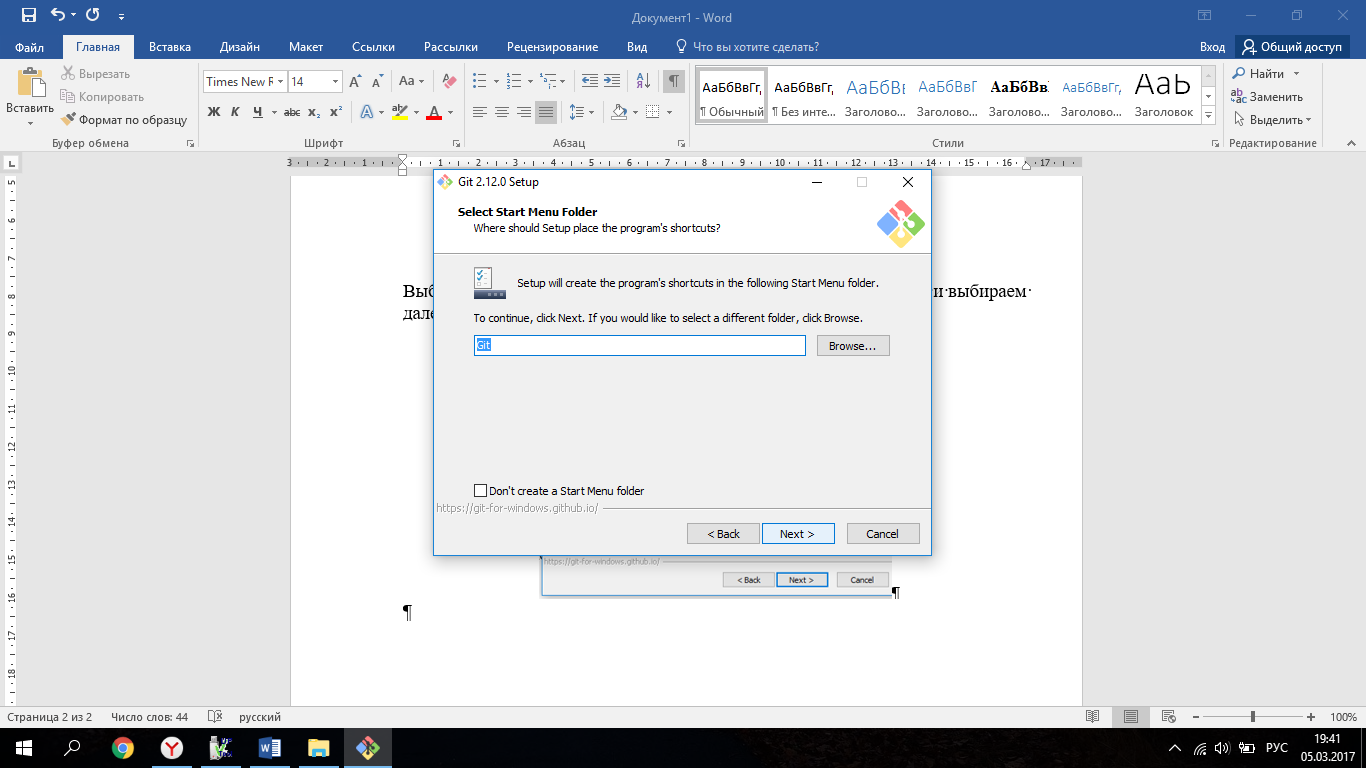Viewport: 1366px width, 768px height.
Task: Open Yandex Browser from the taskbar
Action: point(172,748)
